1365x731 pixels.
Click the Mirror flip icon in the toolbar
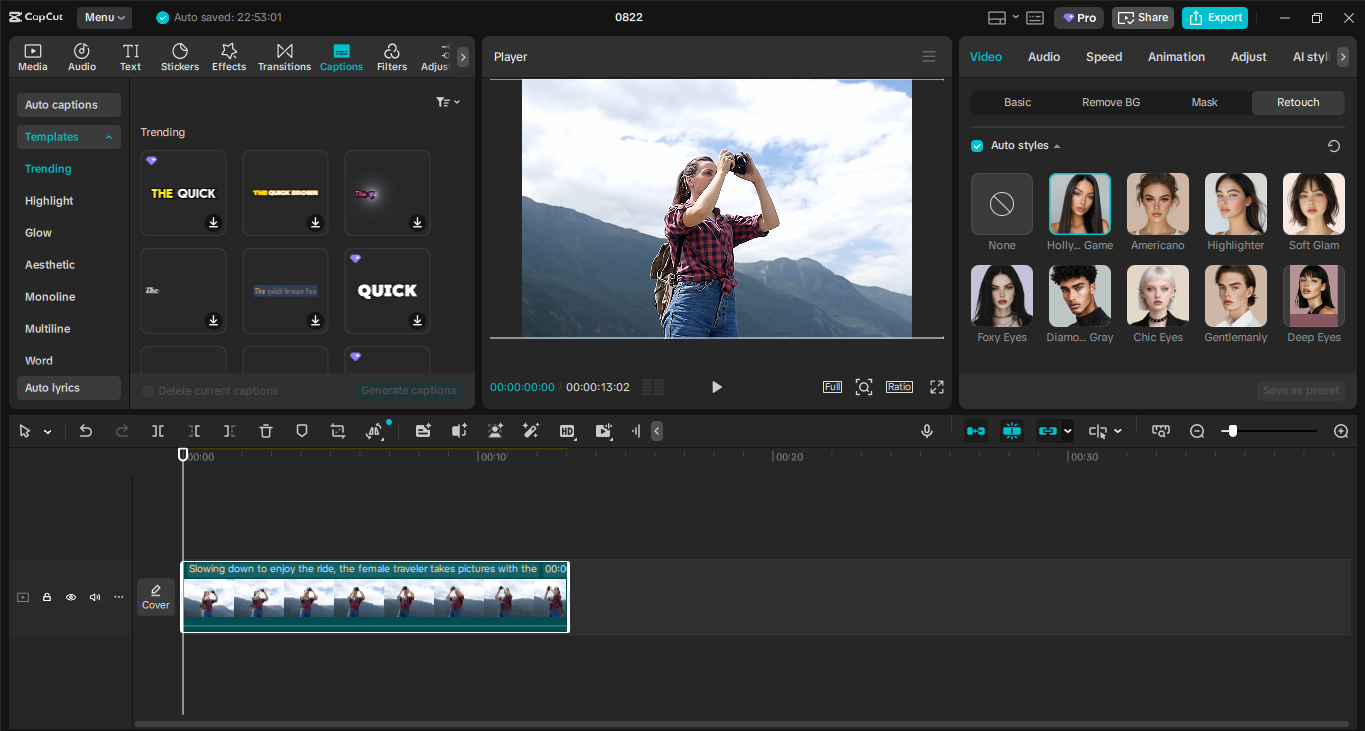374,431
